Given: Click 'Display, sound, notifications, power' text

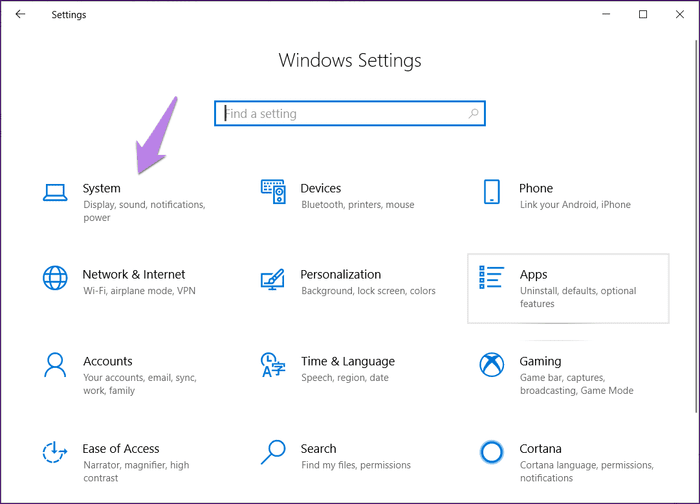Looking at the screenshot, I should click(x=144, y=211).
